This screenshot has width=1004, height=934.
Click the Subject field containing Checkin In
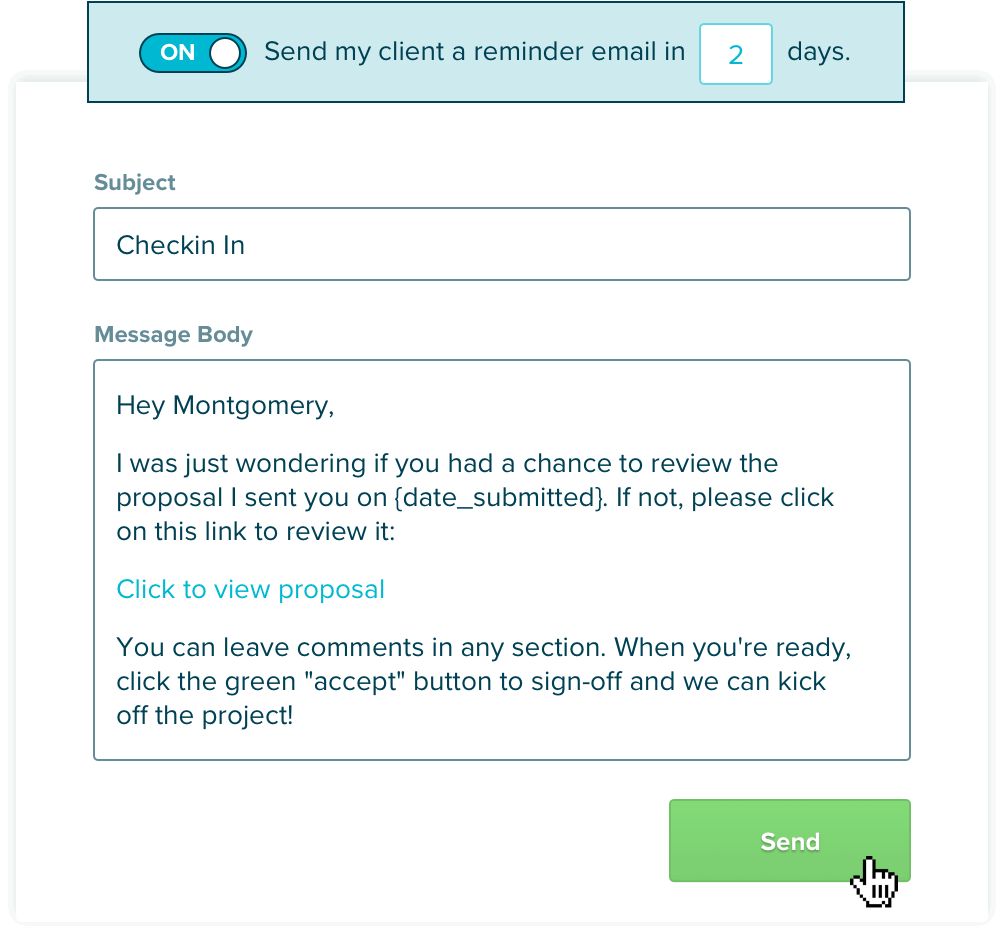coord(502,244)
